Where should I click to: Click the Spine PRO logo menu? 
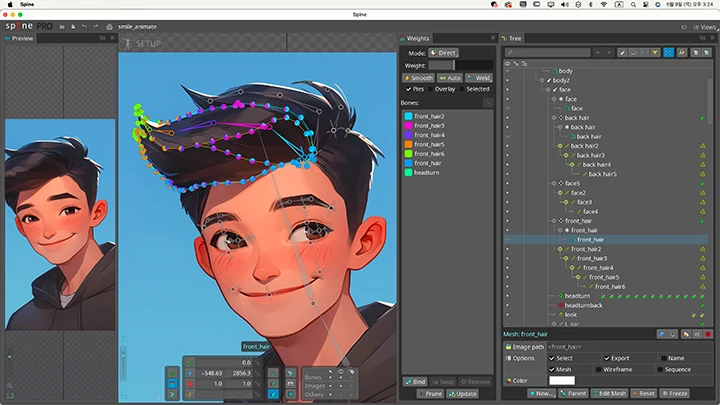click(28, 26)
